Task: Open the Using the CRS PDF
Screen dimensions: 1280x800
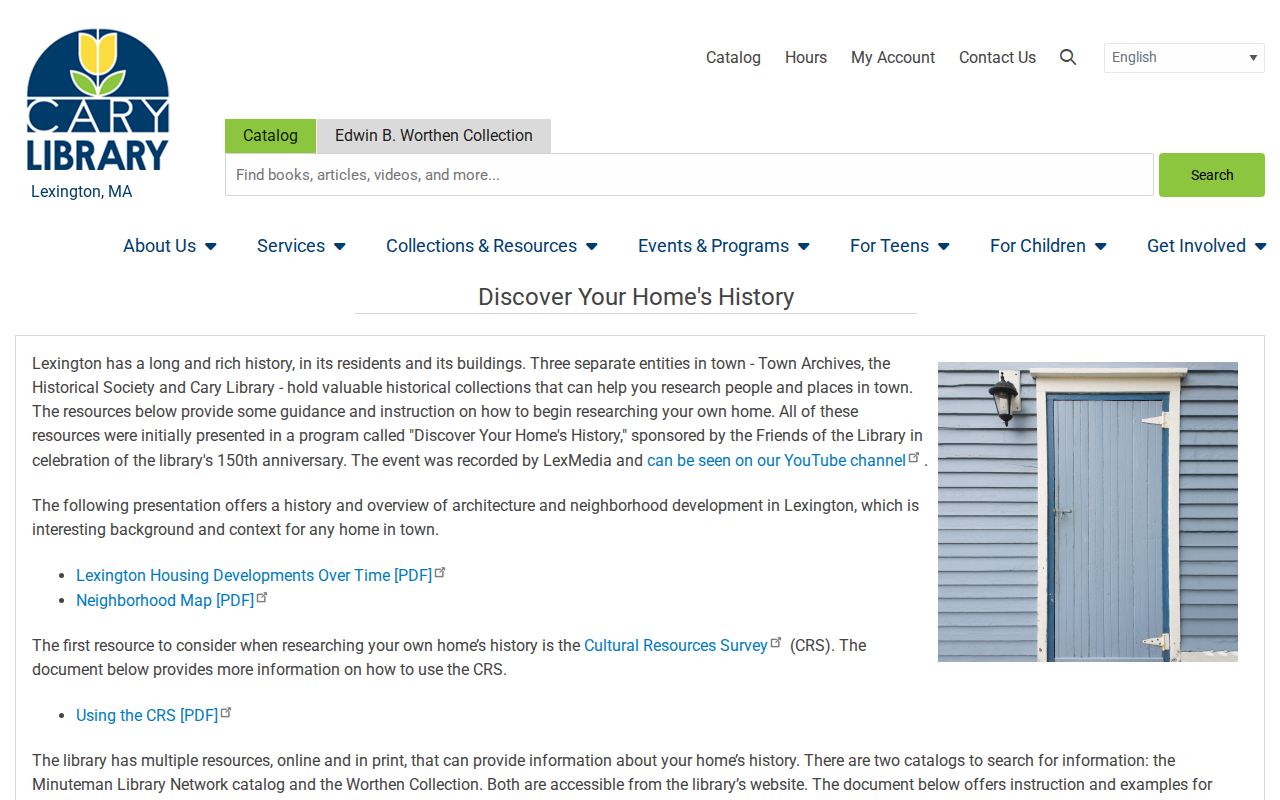Action: pyautogui.click(x=153, y=715)
